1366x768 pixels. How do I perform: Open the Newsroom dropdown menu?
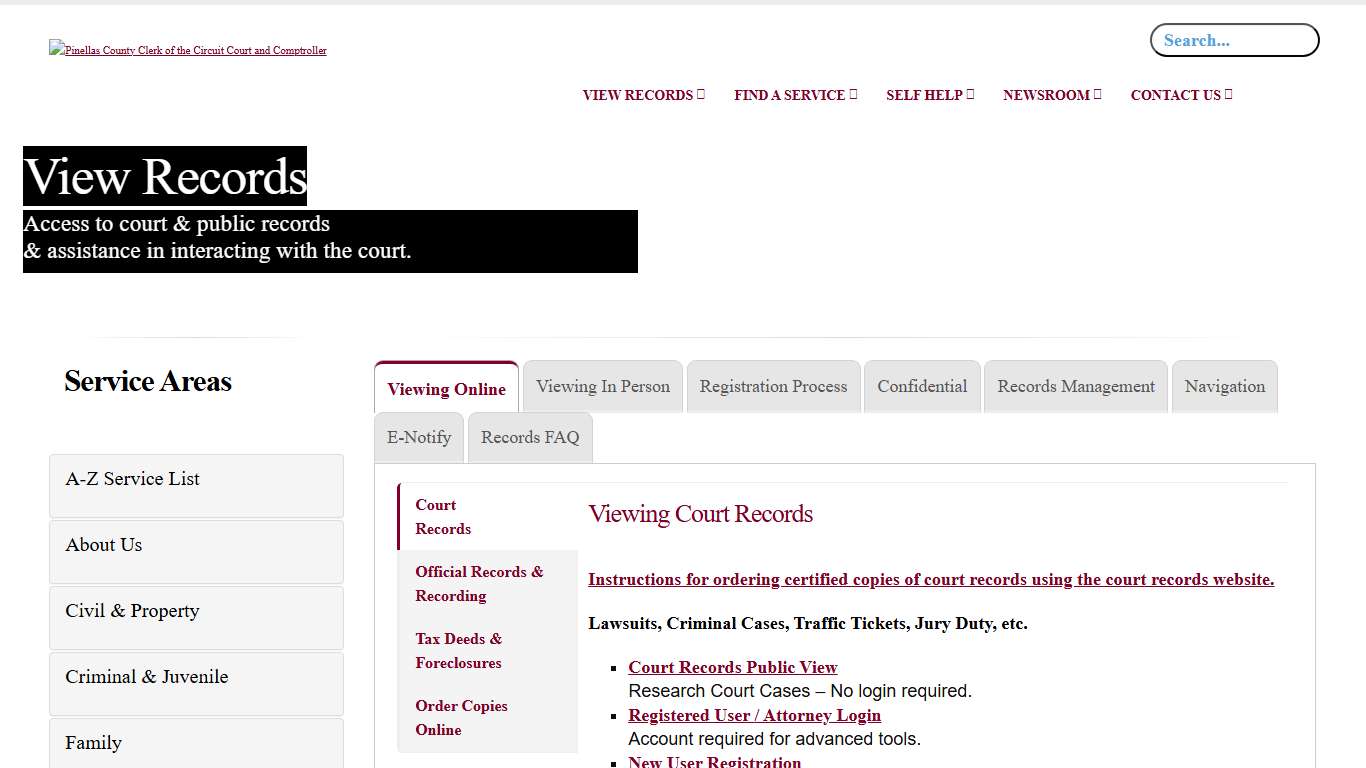1051,95
